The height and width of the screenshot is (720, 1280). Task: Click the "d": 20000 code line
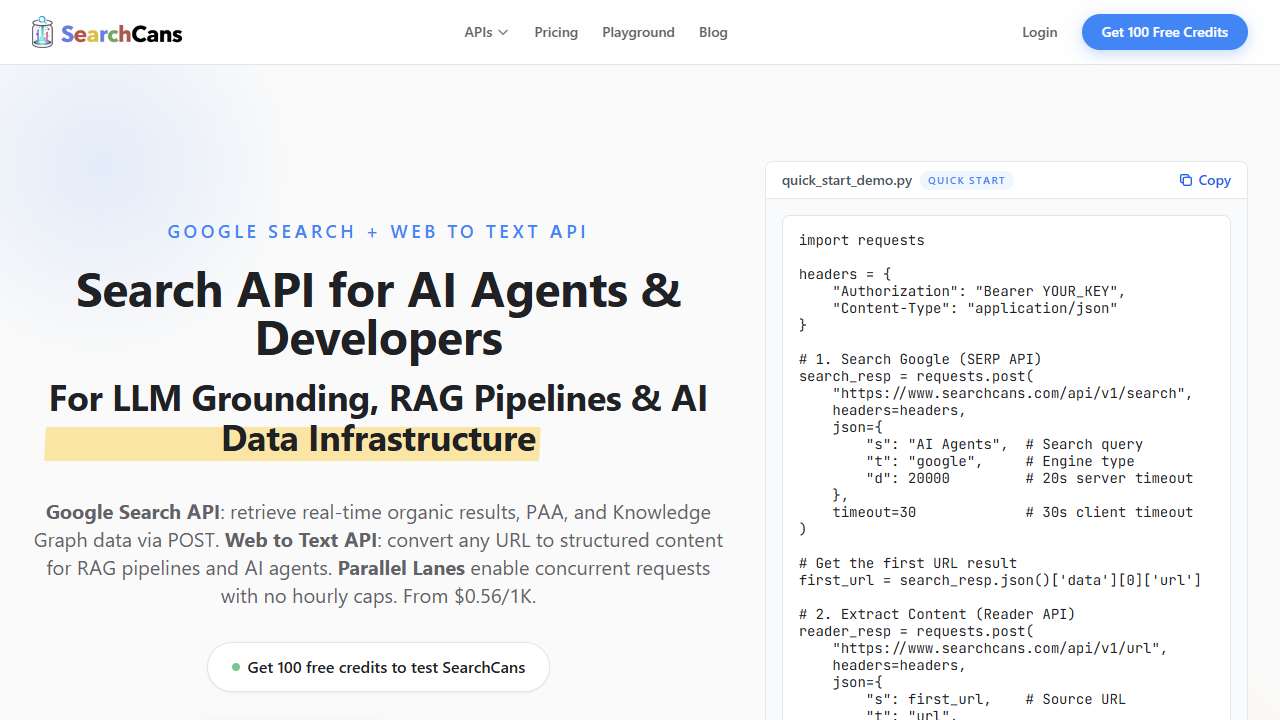[x=1029, y=478]
